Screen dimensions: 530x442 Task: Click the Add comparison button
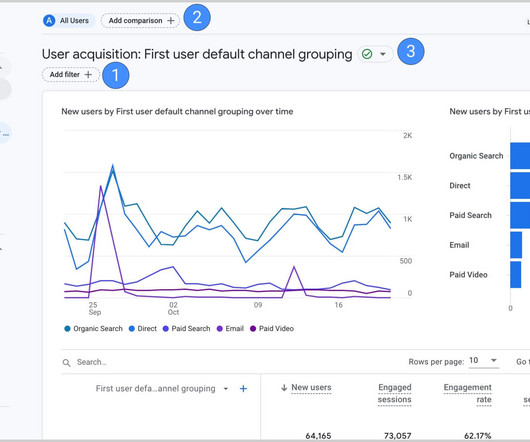coord(140,21)
